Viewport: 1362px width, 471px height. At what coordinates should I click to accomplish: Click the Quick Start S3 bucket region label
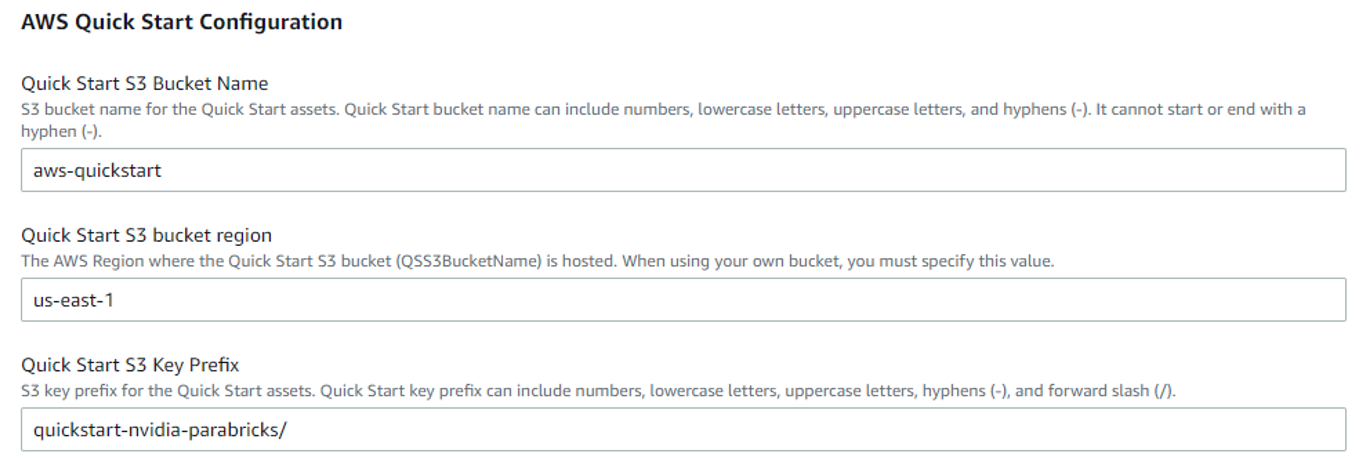coord(146,236)
